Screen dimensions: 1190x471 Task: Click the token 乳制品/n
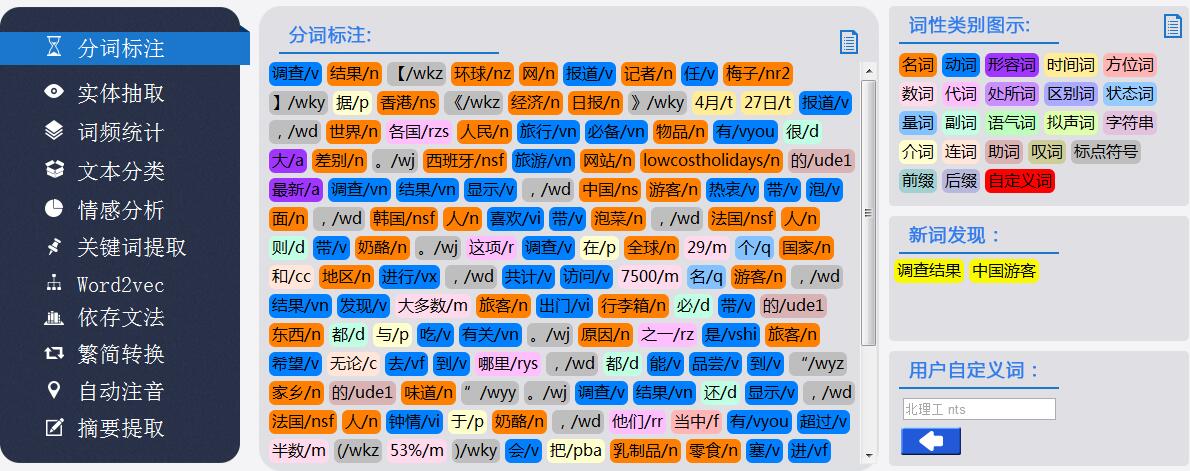(x=645, y=451)
